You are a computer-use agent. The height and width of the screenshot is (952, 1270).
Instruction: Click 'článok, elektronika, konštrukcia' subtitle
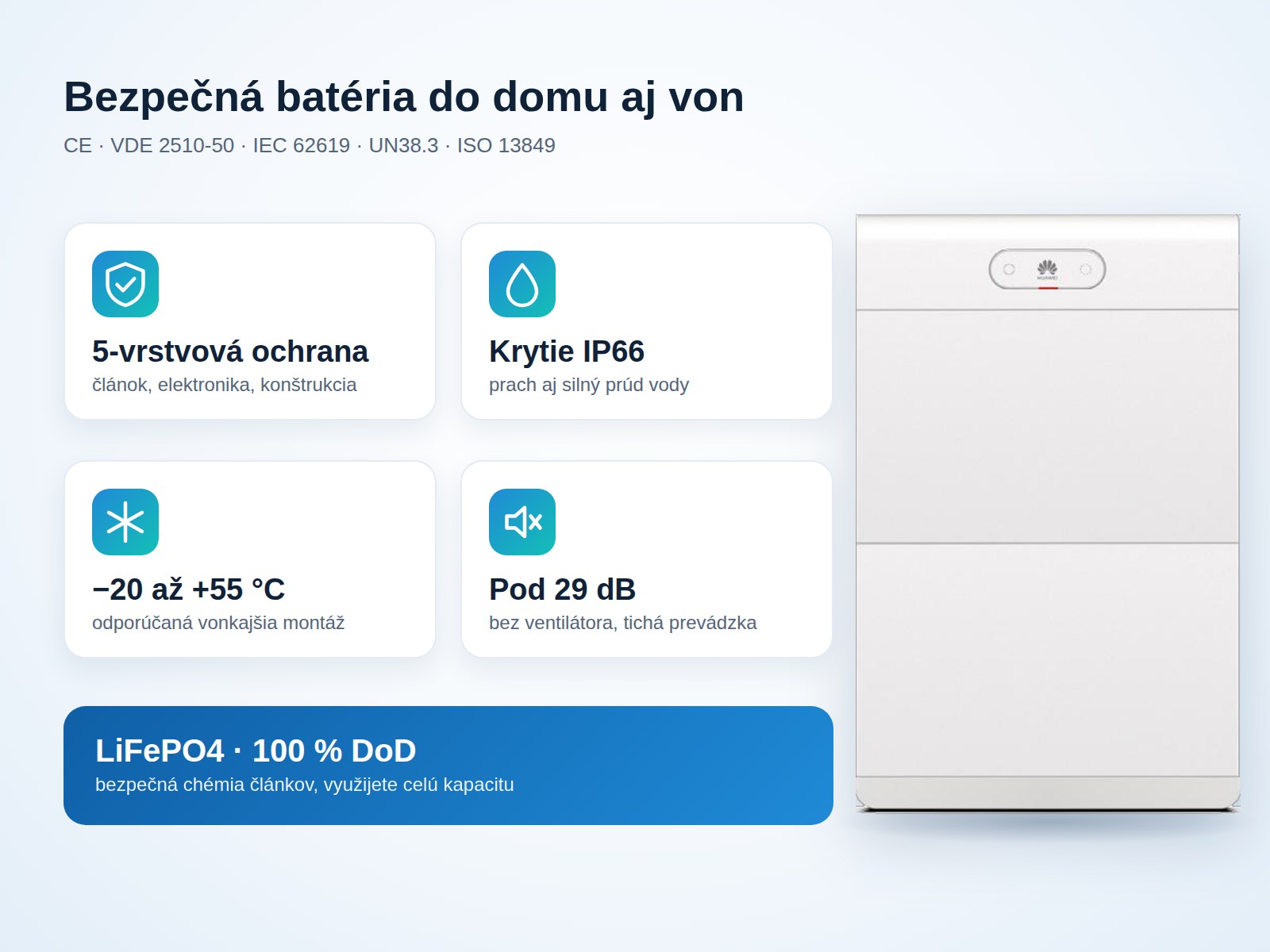tap(224, 385)
